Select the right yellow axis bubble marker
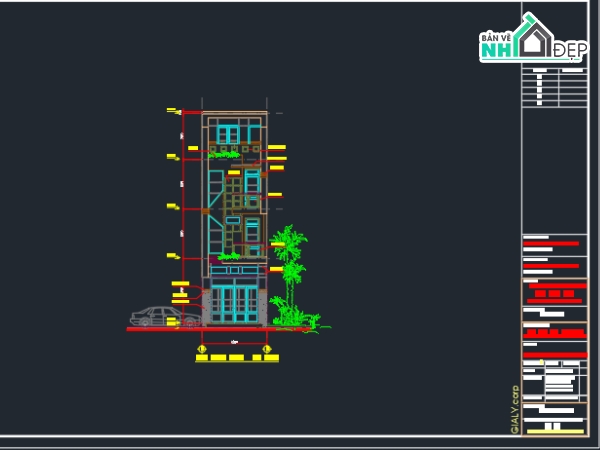 click(267, 349)
